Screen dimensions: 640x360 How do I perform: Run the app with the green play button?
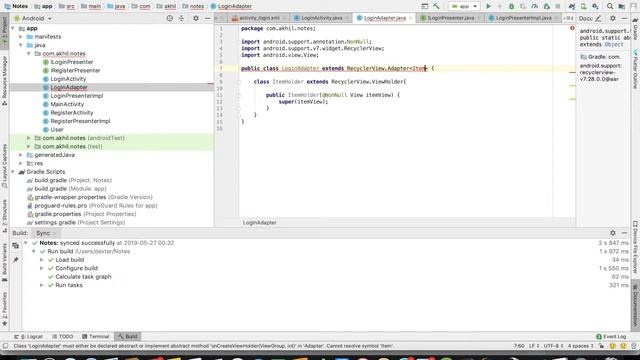pyautogui.click(x=488, y=6)
